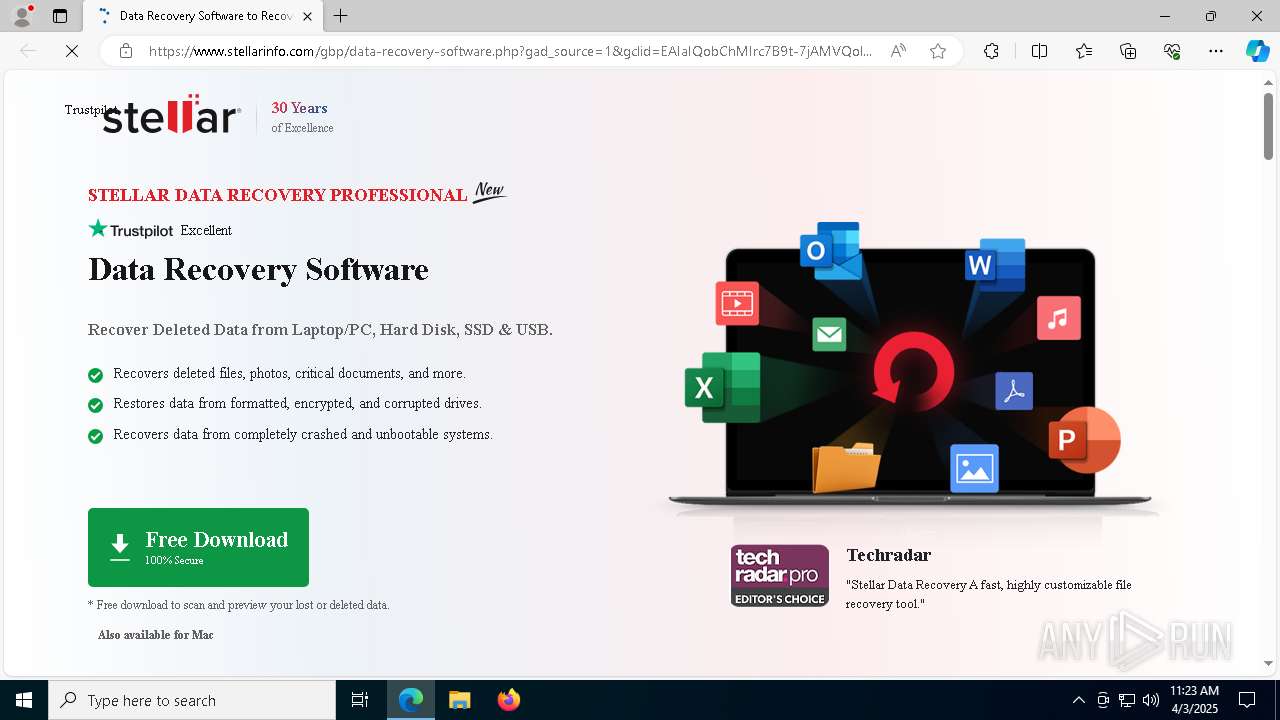Open the notification center
Viewport: 1280px width, 720px height.
pos(1247,700)
